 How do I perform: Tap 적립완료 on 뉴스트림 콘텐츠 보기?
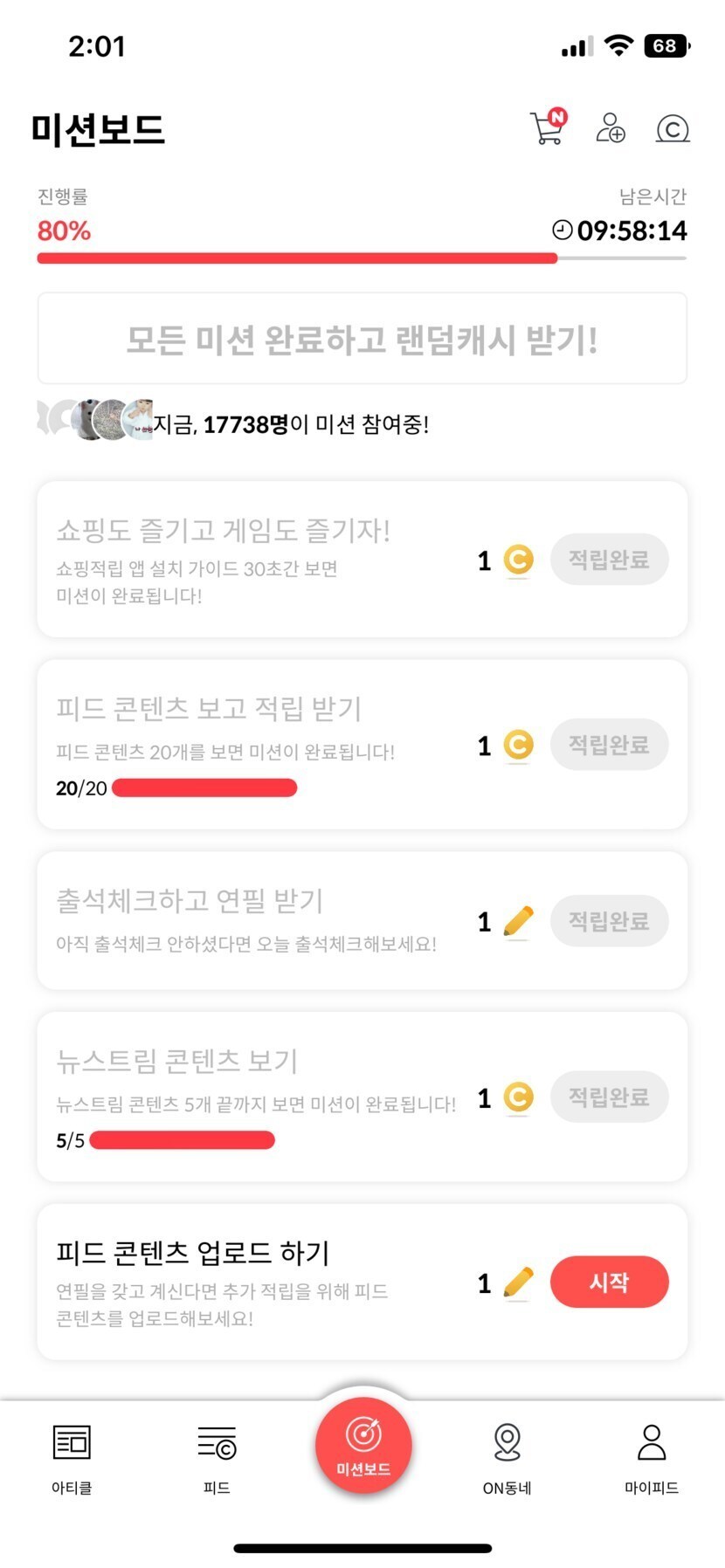(x=609, y=1097)
